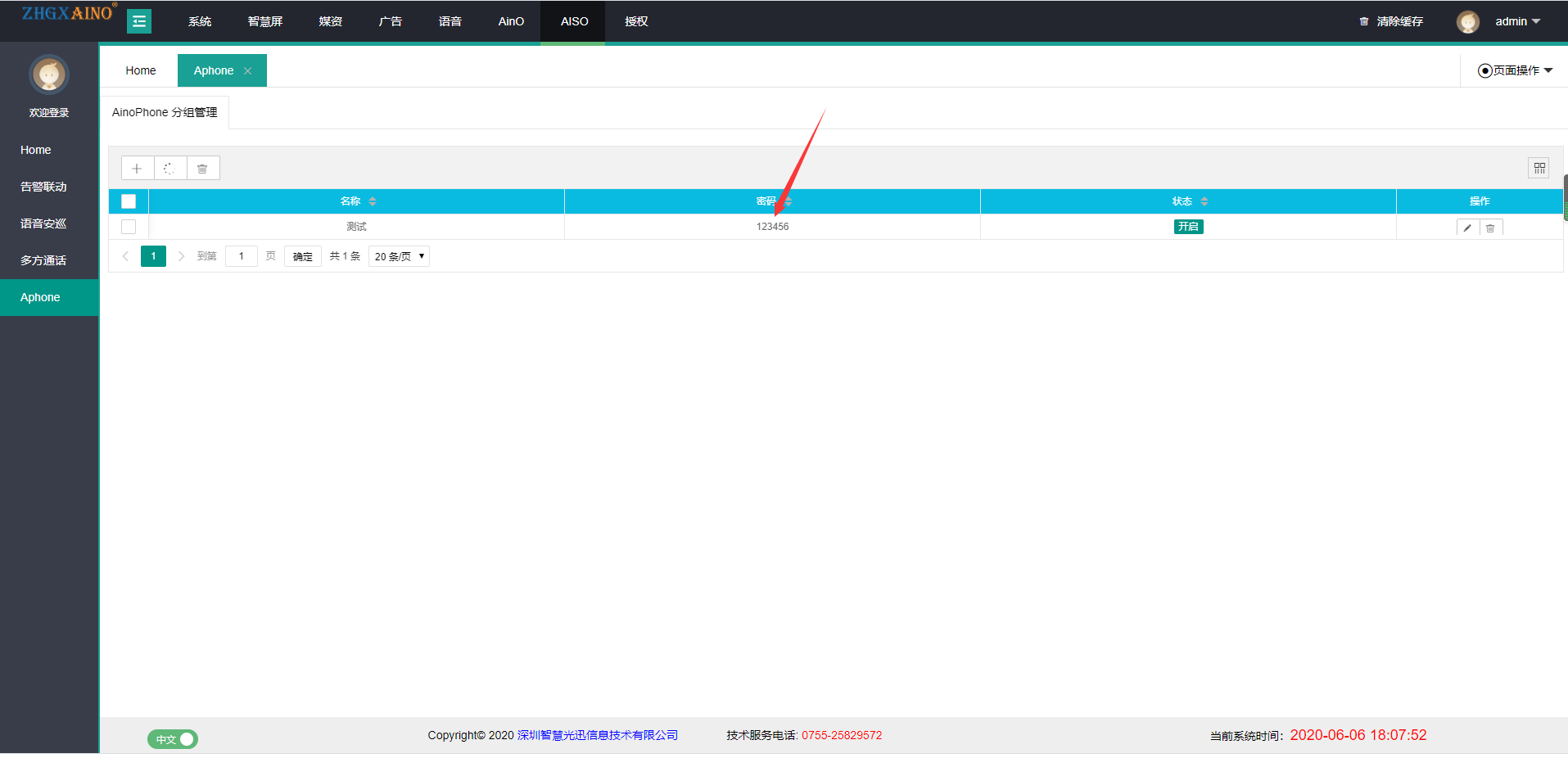Select 语音安巡 in the sidebar
This screenshot has height=758, width=1568.
[43, 223]
